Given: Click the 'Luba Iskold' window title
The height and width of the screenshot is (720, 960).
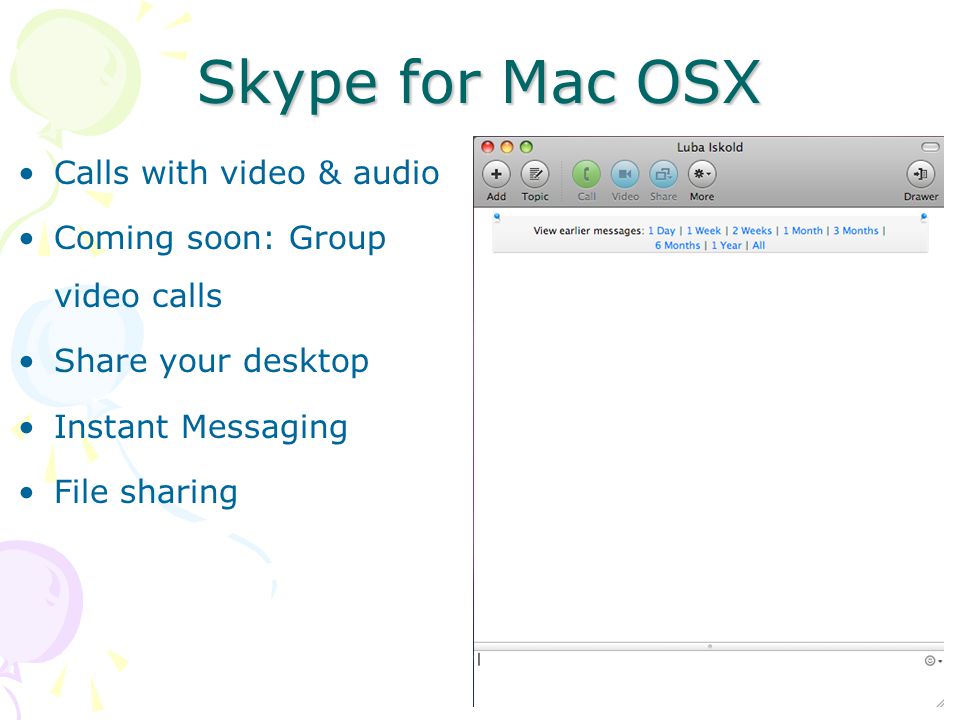Looking at the screenshot, I should coord(710,148).
